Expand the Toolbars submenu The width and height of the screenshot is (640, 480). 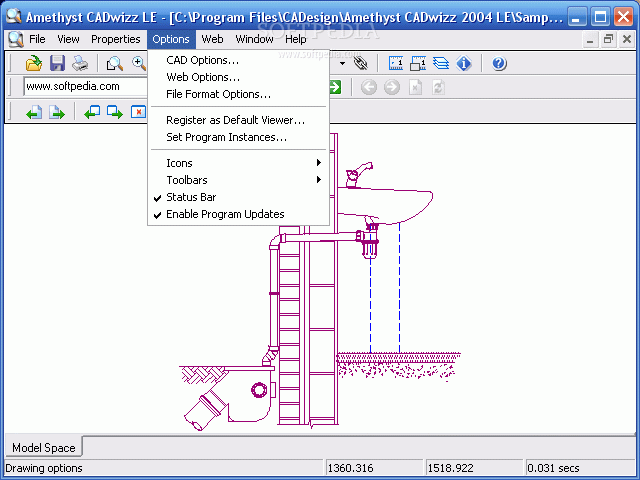[x=238, y=180]
